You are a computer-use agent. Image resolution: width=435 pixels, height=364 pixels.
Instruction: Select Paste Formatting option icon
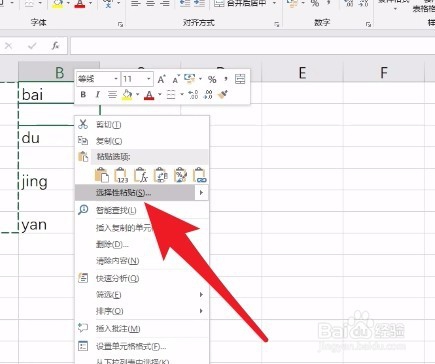click(x=180, y=175)
